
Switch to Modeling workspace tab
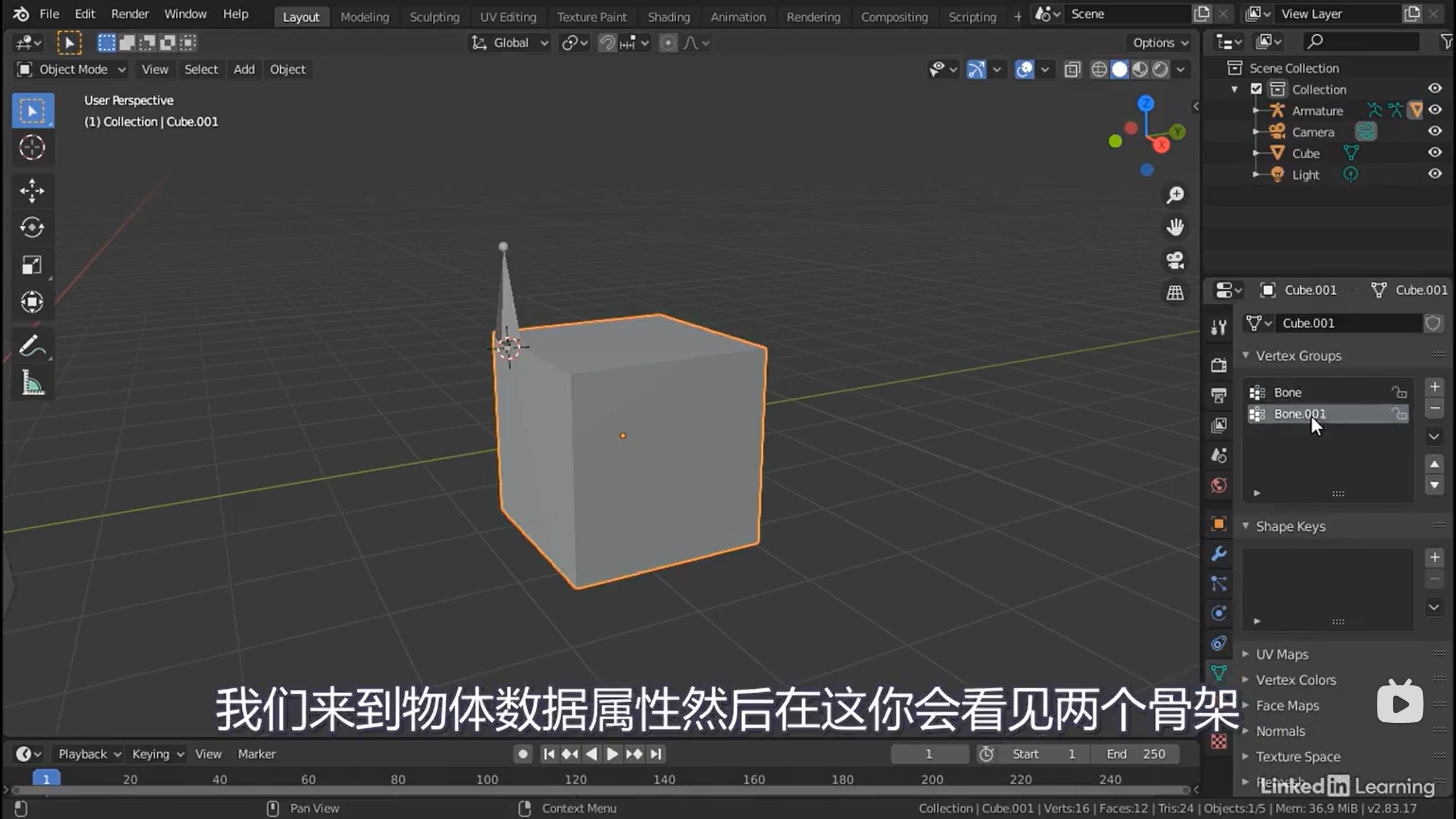(365, 17)
